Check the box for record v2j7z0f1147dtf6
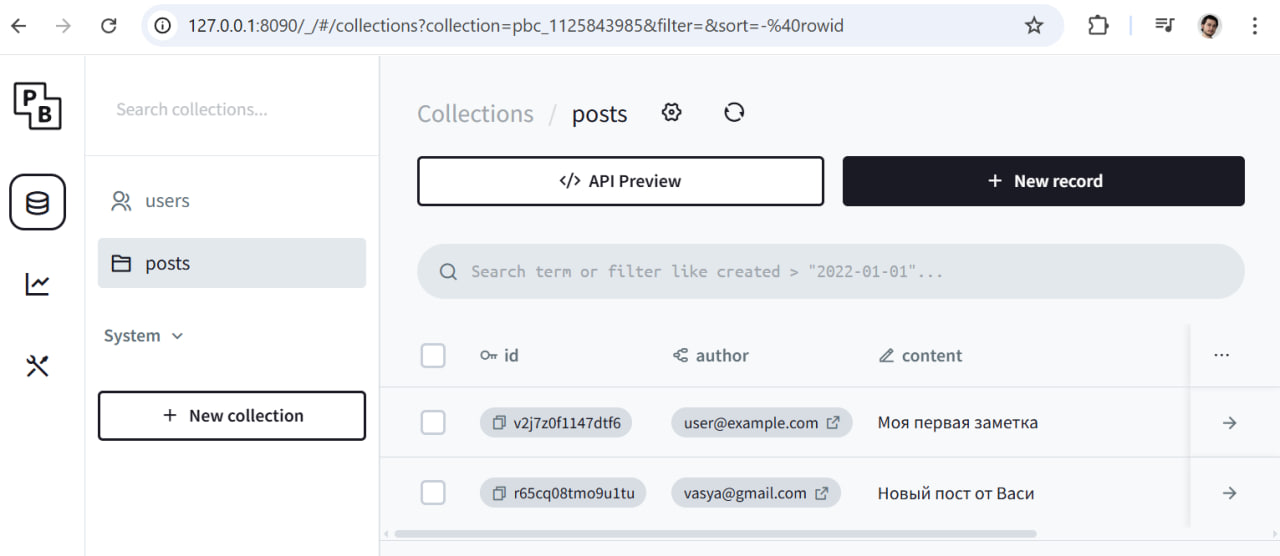 pos(433,423)
